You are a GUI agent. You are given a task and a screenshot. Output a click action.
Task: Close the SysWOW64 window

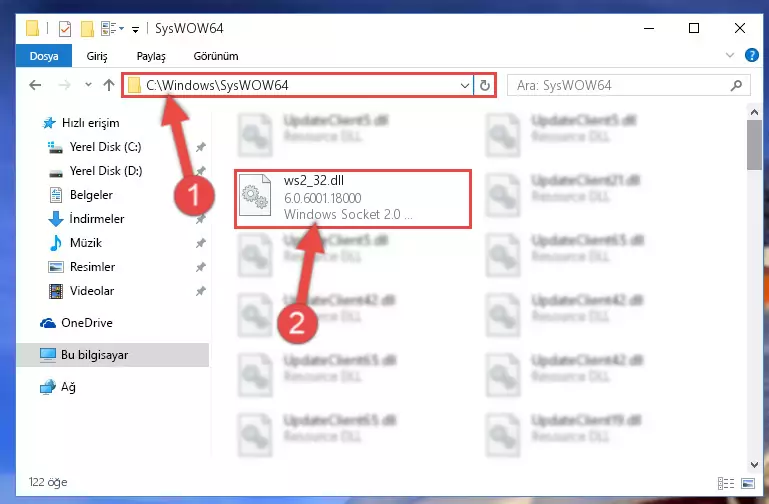740,28
